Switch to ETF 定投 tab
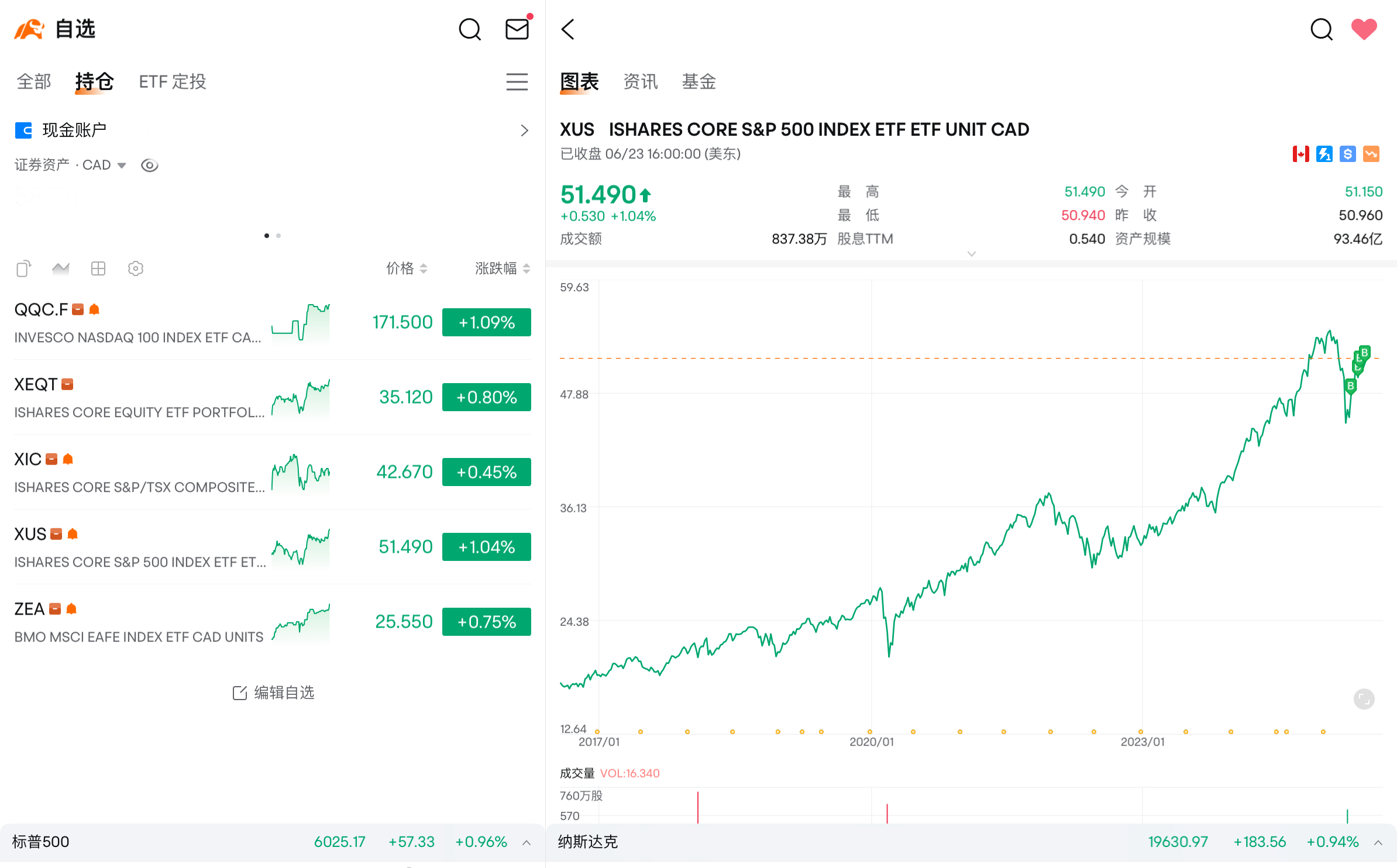Screen dimensions: 1397x868 (x=173, y=82)
